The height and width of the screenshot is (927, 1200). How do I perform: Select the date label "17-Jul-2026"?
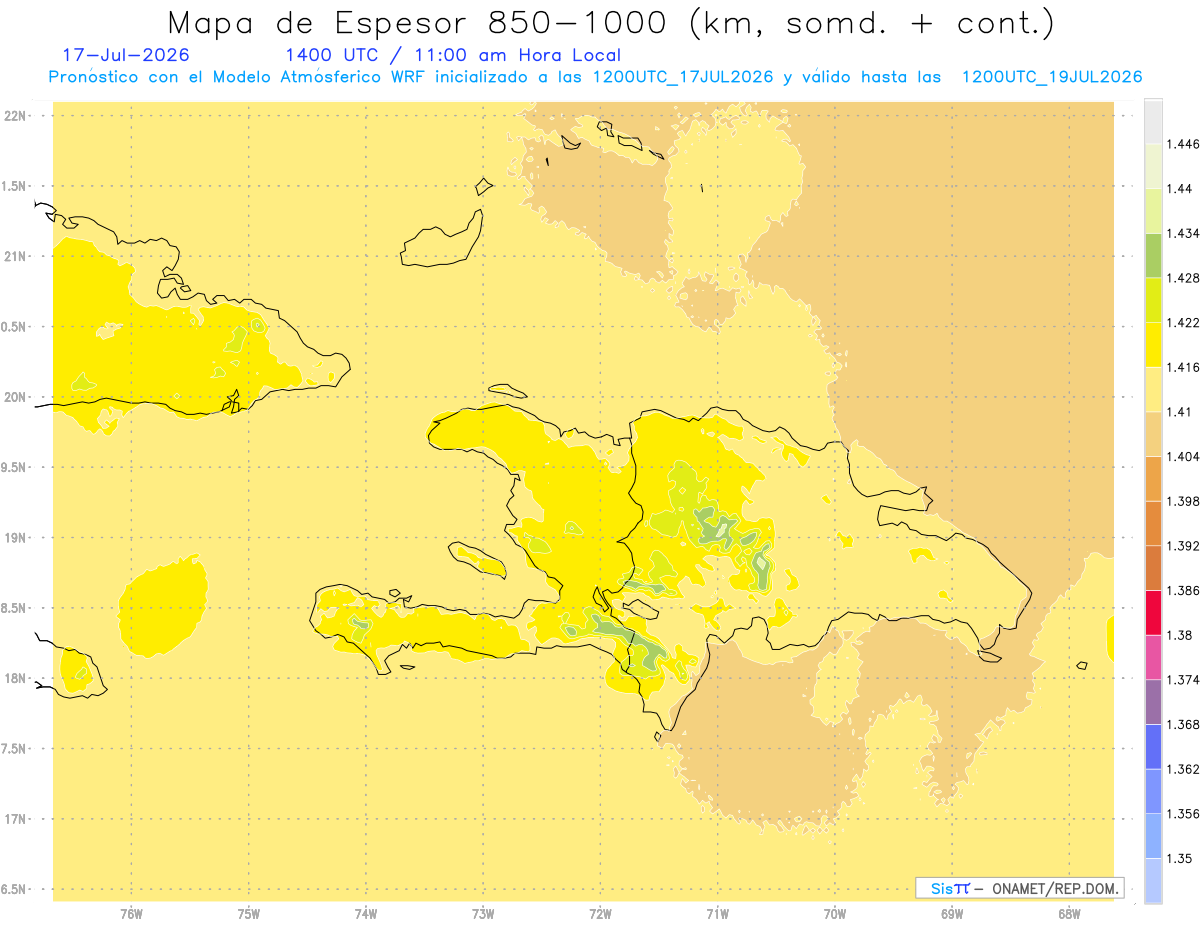126,55
